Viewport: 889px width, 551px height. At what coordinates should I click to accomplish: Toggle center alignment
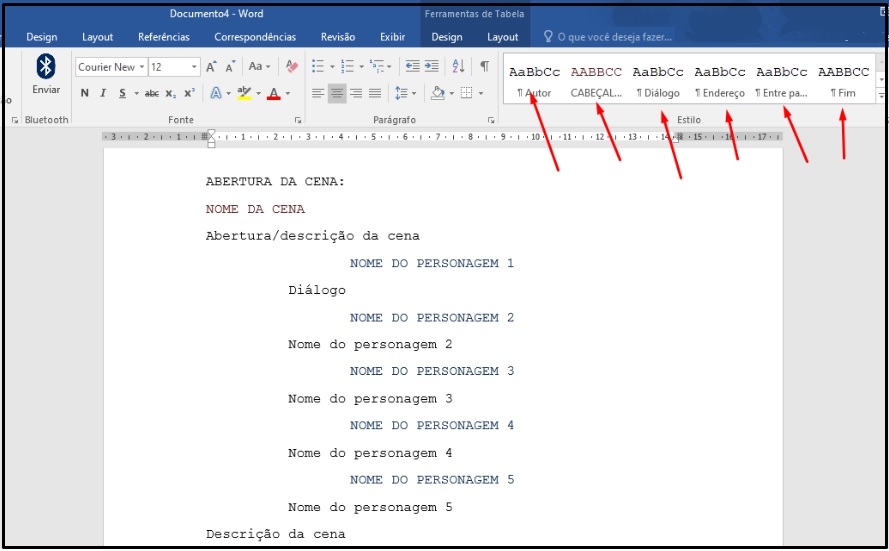coord(337,93)
